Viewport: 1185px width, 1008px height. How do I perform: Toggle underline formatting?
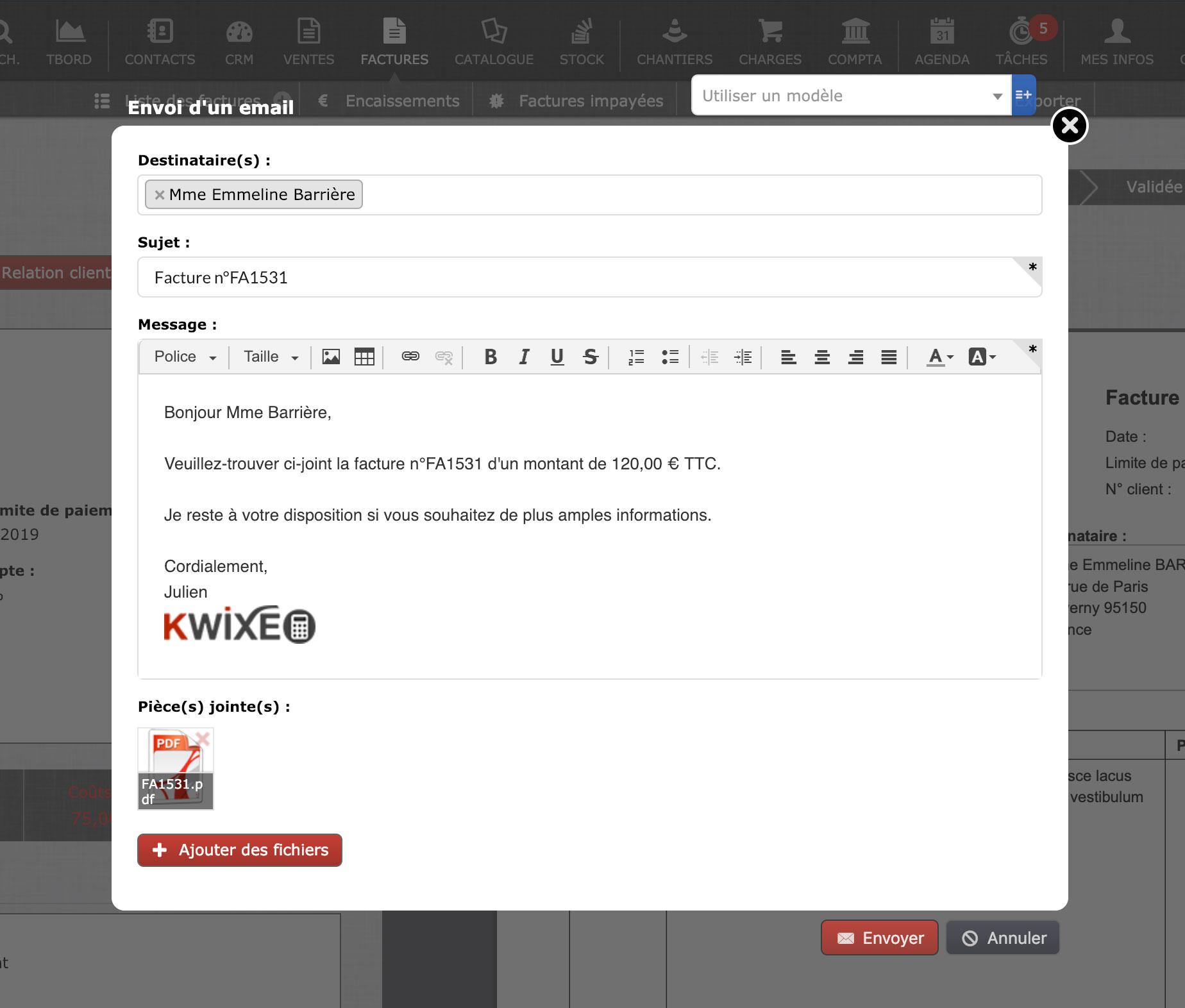pos(557,357)
